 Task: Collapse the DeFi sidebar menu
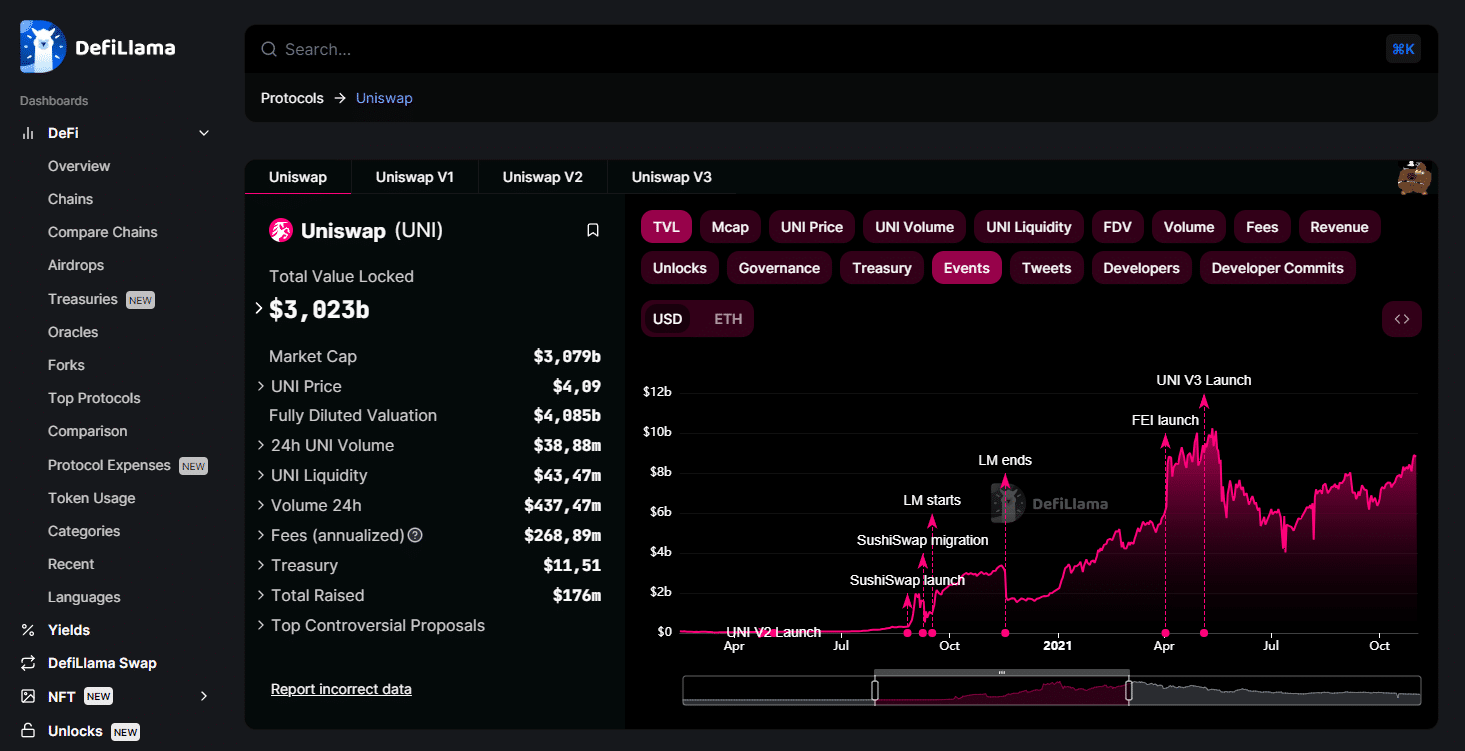(203, 132)
